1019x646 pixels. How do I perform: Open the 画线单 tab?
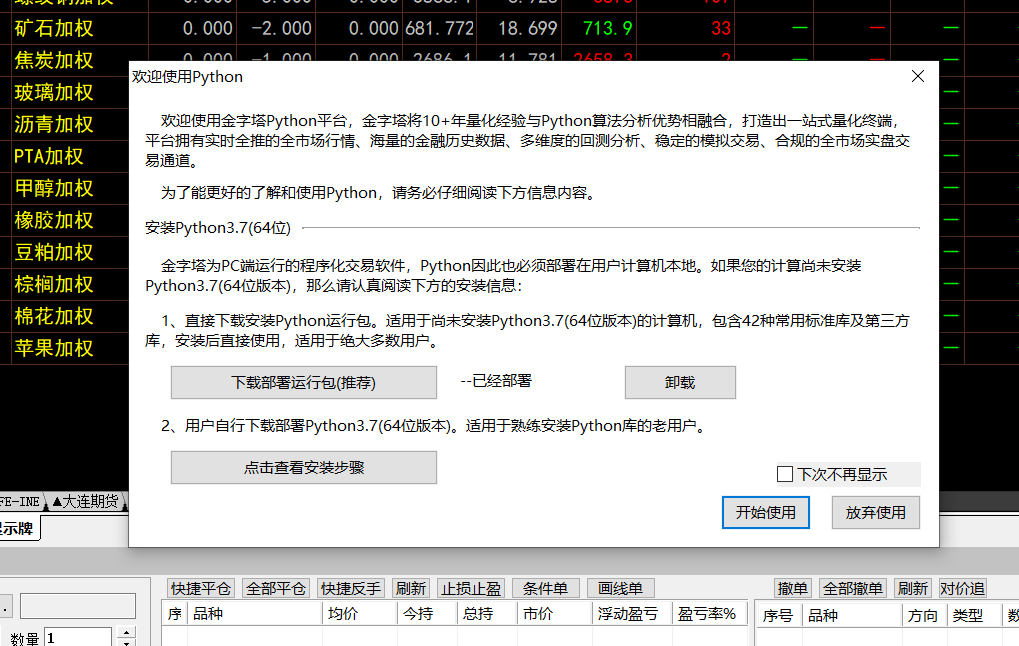click(621, 588)
